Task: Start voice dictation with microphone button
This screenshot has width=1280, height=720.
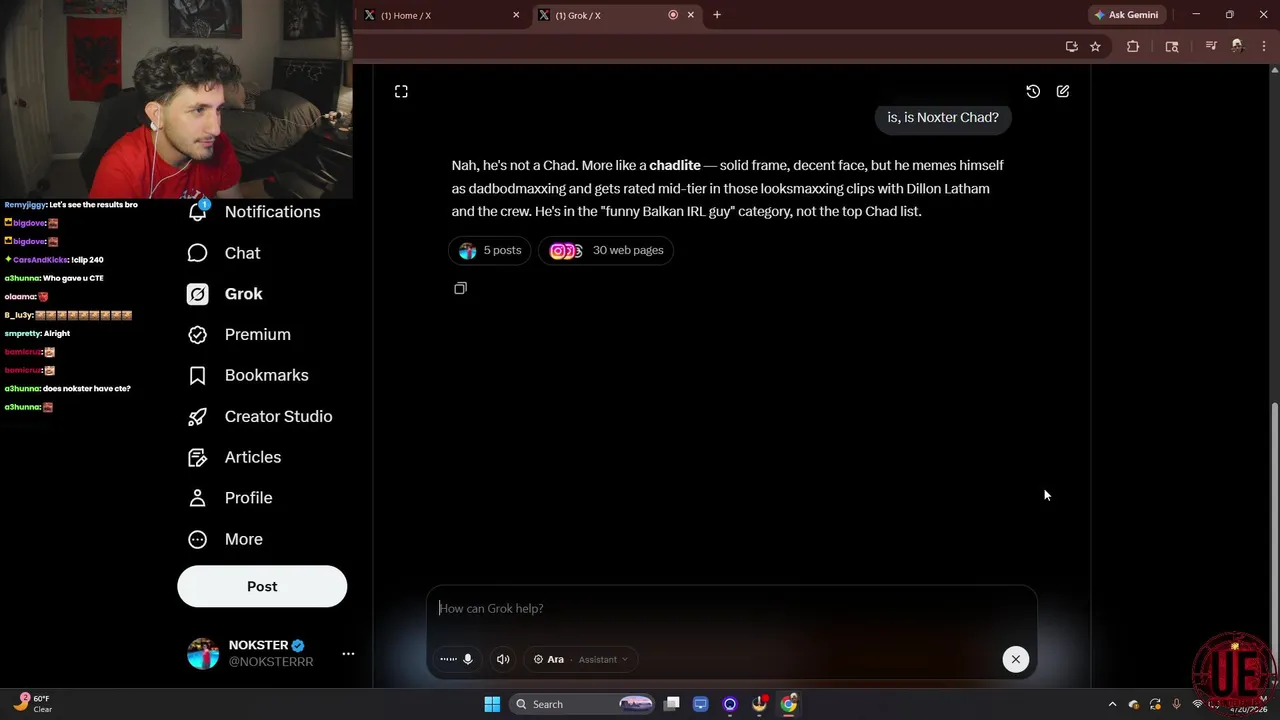Action: pyautogui.click(x=458, y=659)
